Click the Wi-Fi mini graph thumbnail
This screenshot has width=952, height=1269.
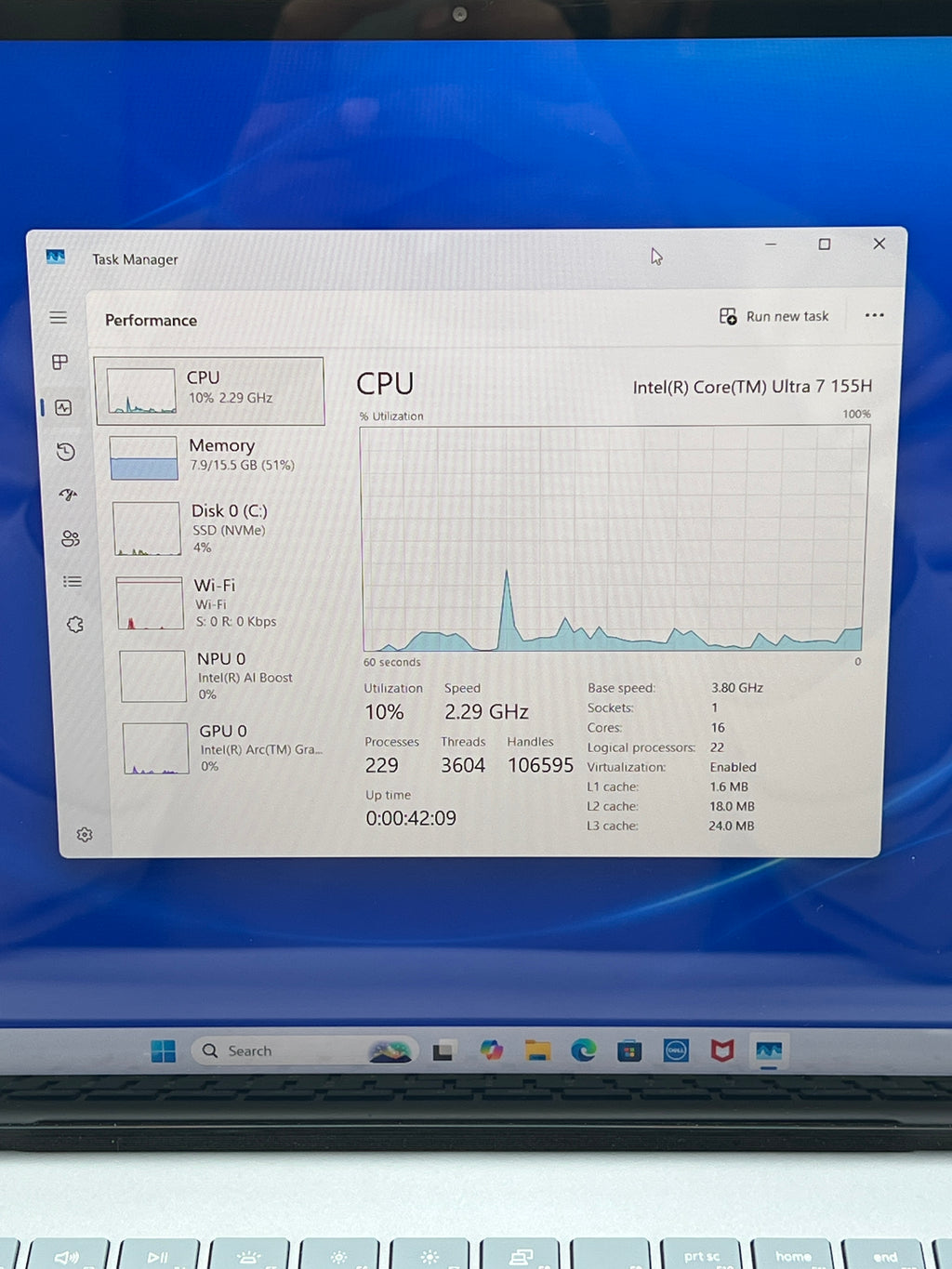150,603
